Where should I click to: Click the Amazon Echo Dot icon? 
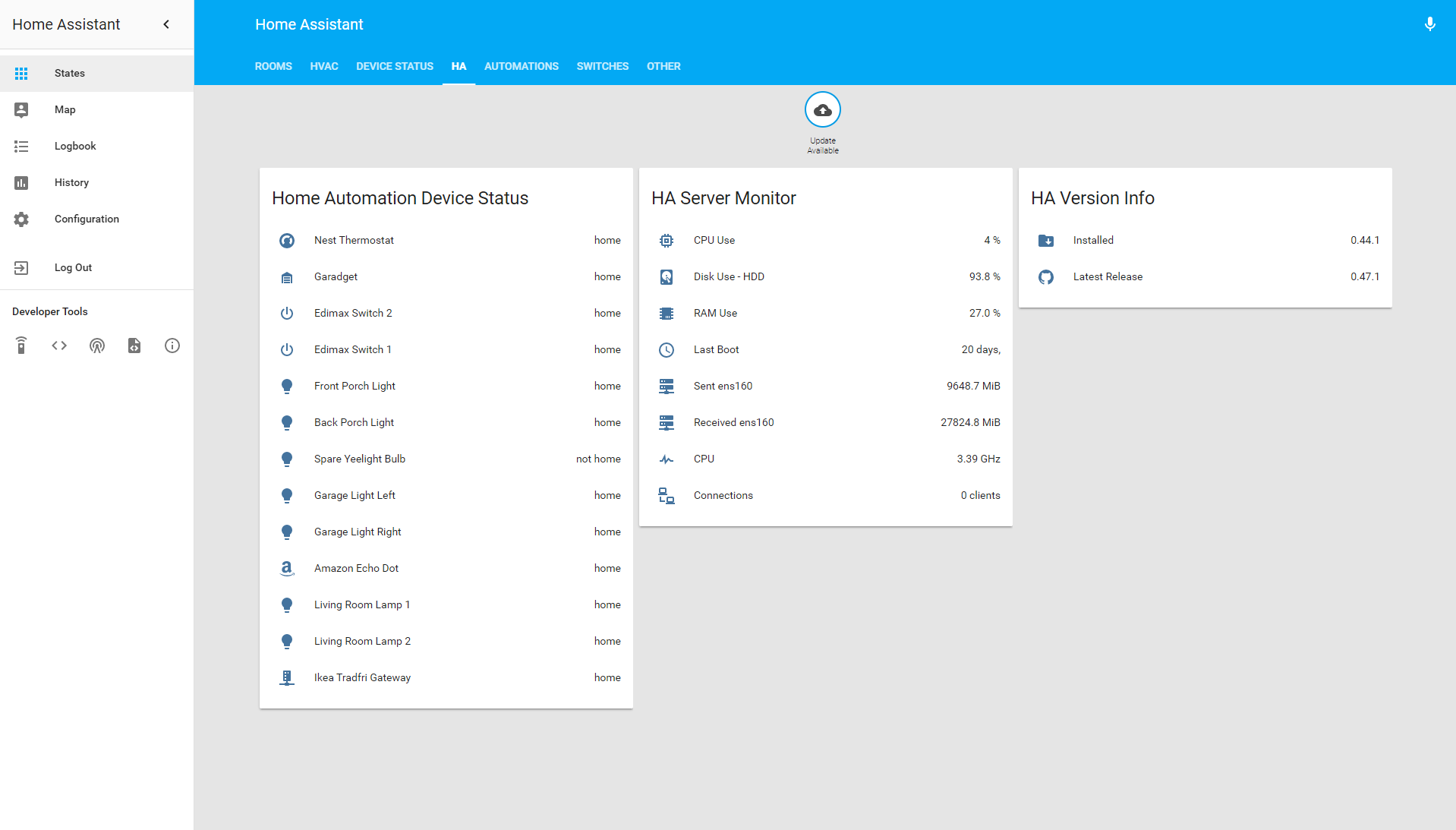tap(287, 568)
